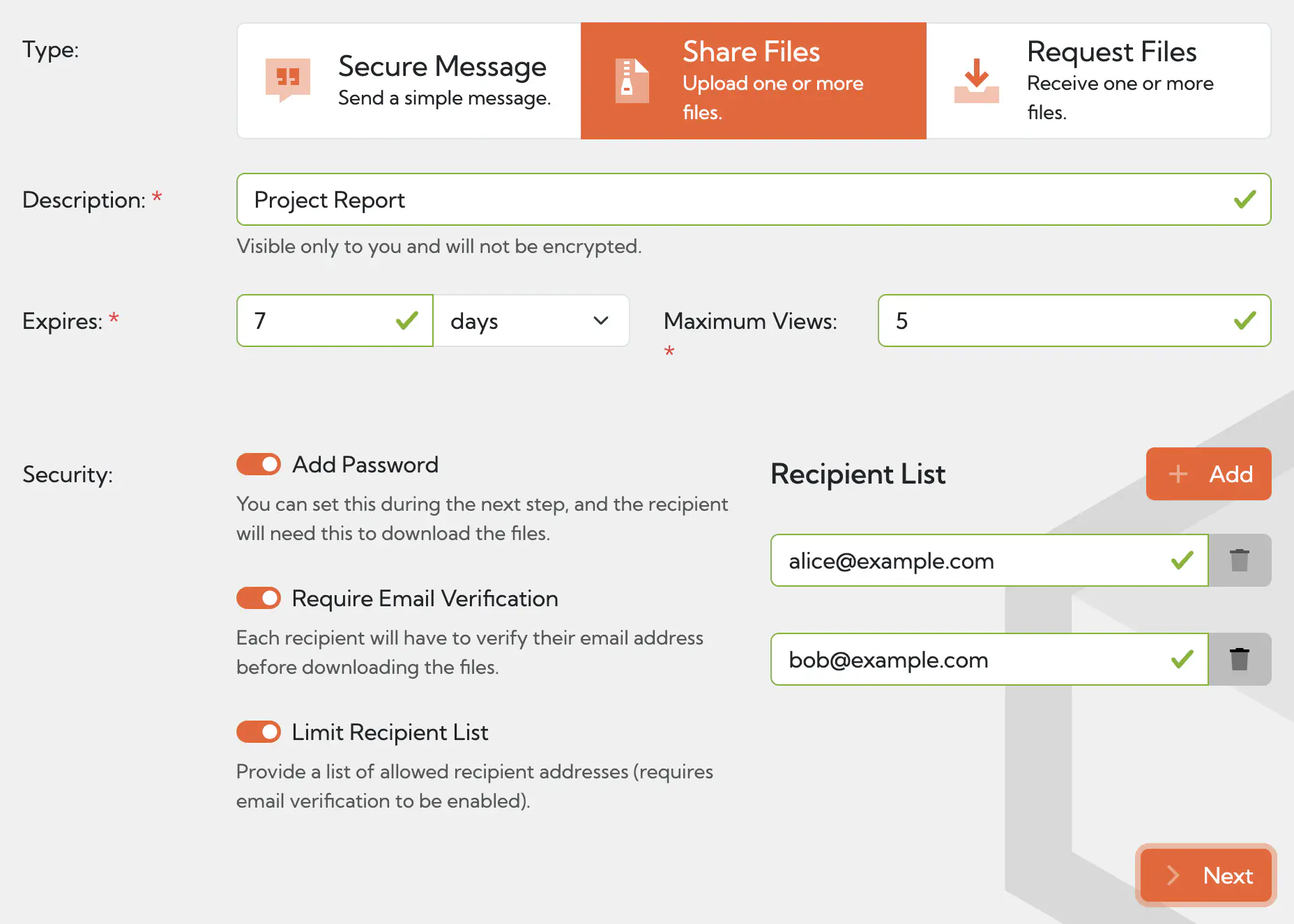Delete alice@example.com with its trash icon

pos(1239,560)
